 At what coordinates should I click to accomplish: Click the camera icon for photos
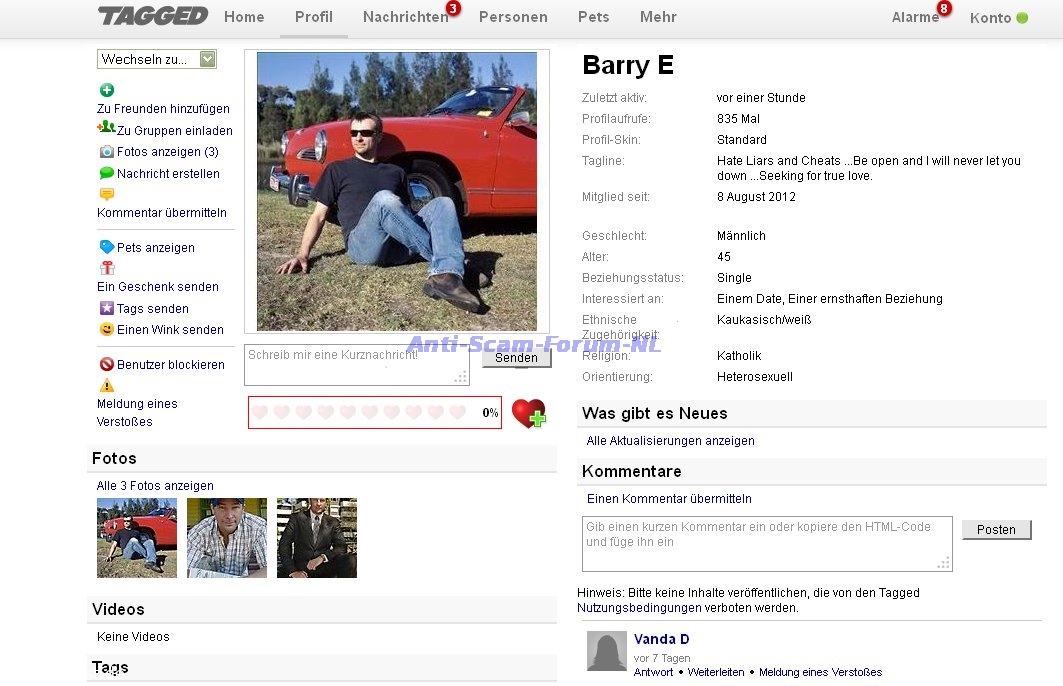106,151
